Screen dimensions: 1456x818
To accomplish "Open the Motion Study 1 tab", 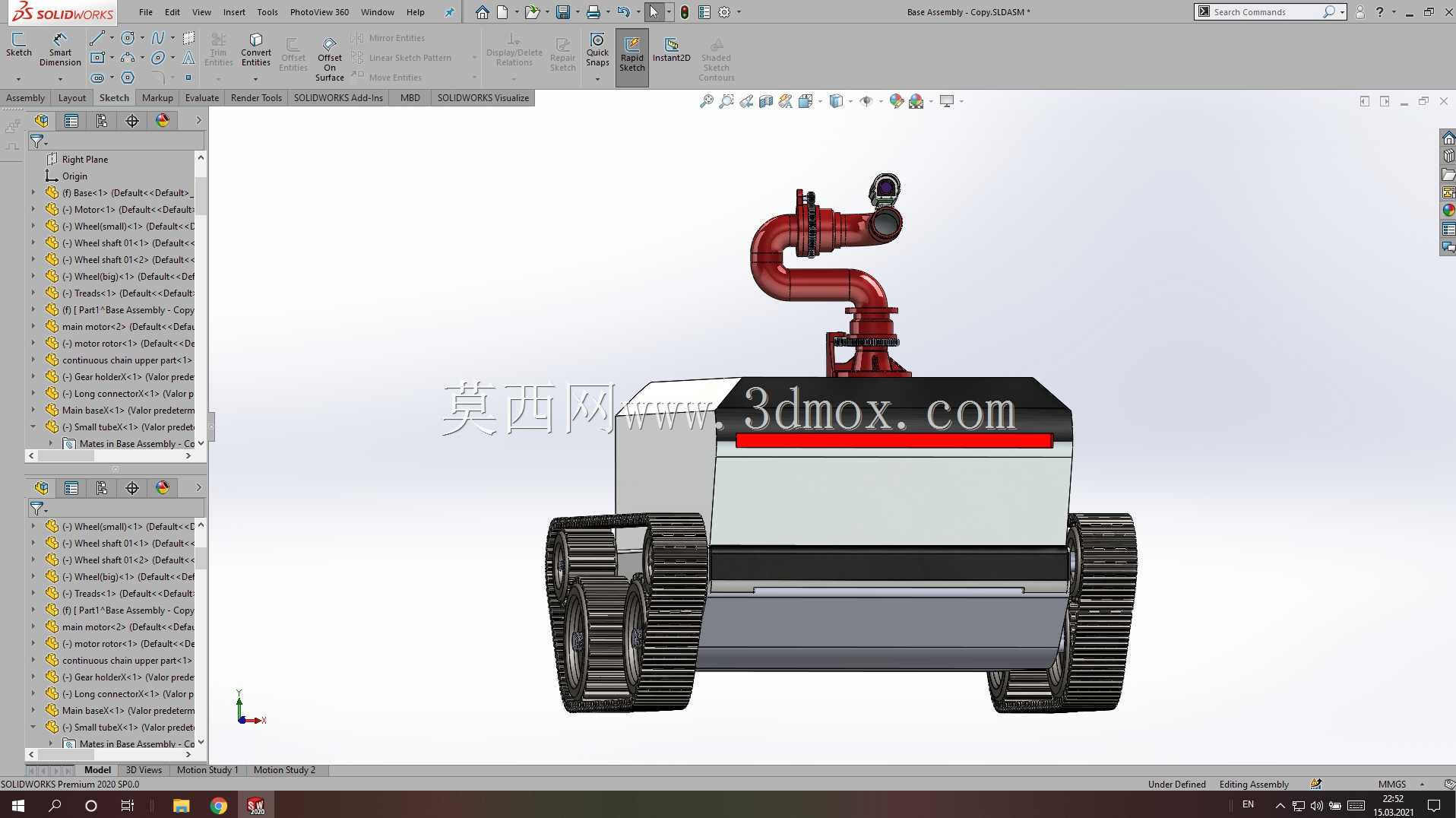I will [207, 770].
